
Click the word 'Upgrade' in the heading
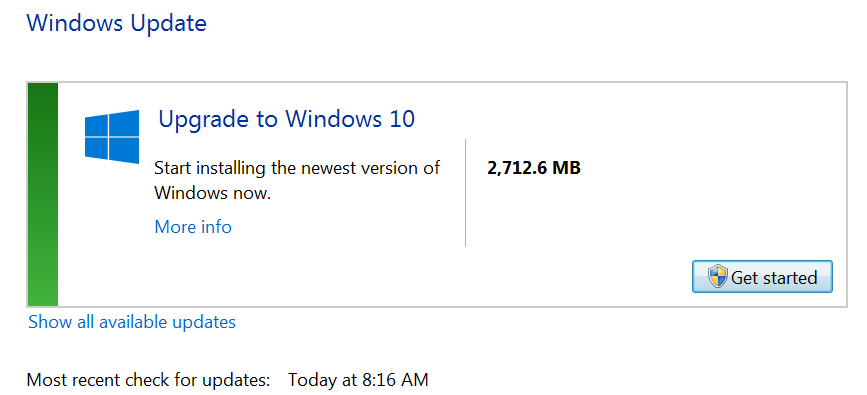[x=204, y=120]
